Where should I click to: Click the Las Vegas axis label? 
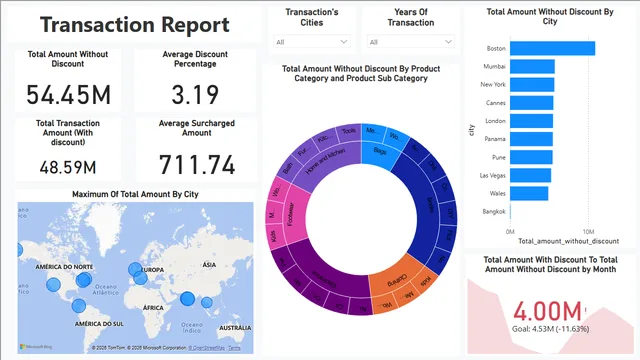pos(492,176)
